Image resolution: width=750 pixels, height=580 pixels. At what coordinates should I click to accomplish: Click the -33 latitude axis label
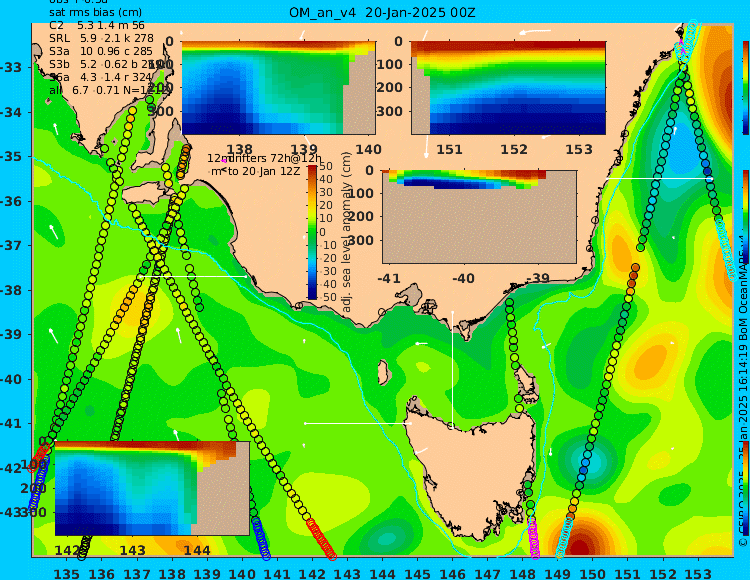(11, 66)
